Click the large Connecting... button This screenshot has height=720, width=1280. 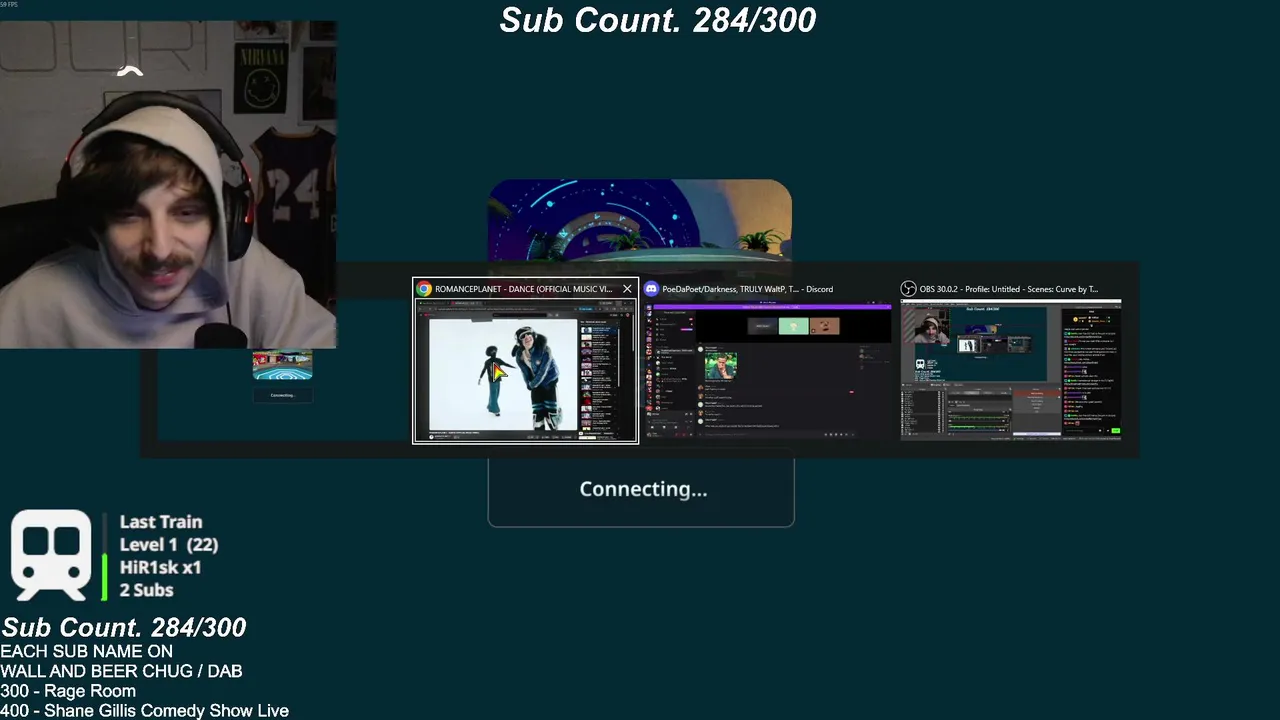[x=641, y=490]
